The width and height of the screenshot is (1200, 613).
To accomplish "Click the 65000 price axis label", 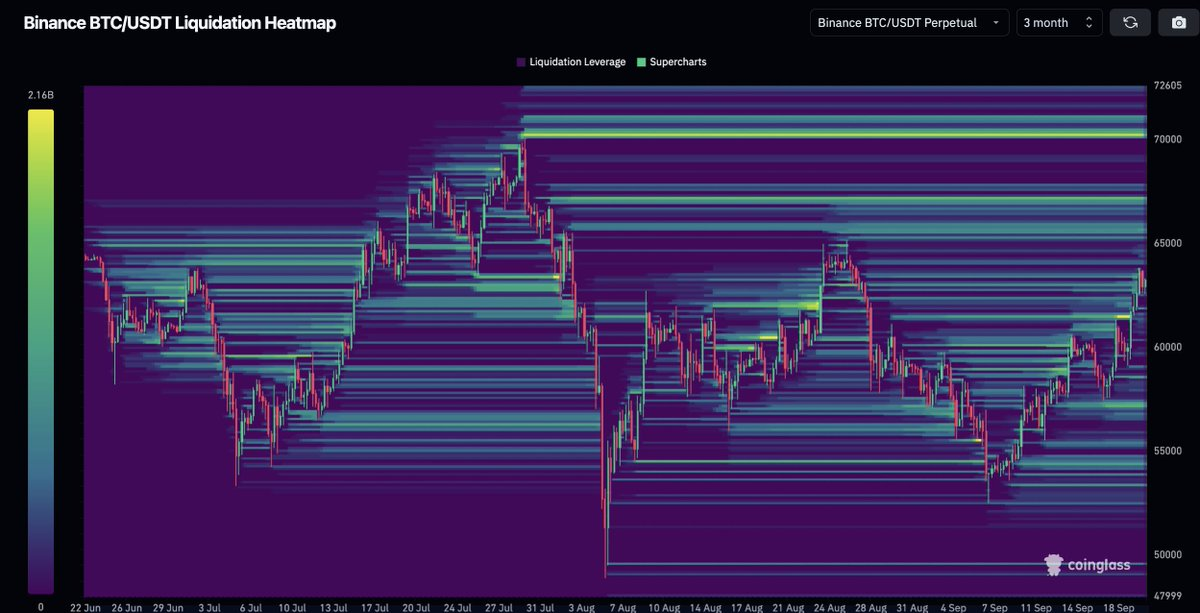I will point(1168,243).
